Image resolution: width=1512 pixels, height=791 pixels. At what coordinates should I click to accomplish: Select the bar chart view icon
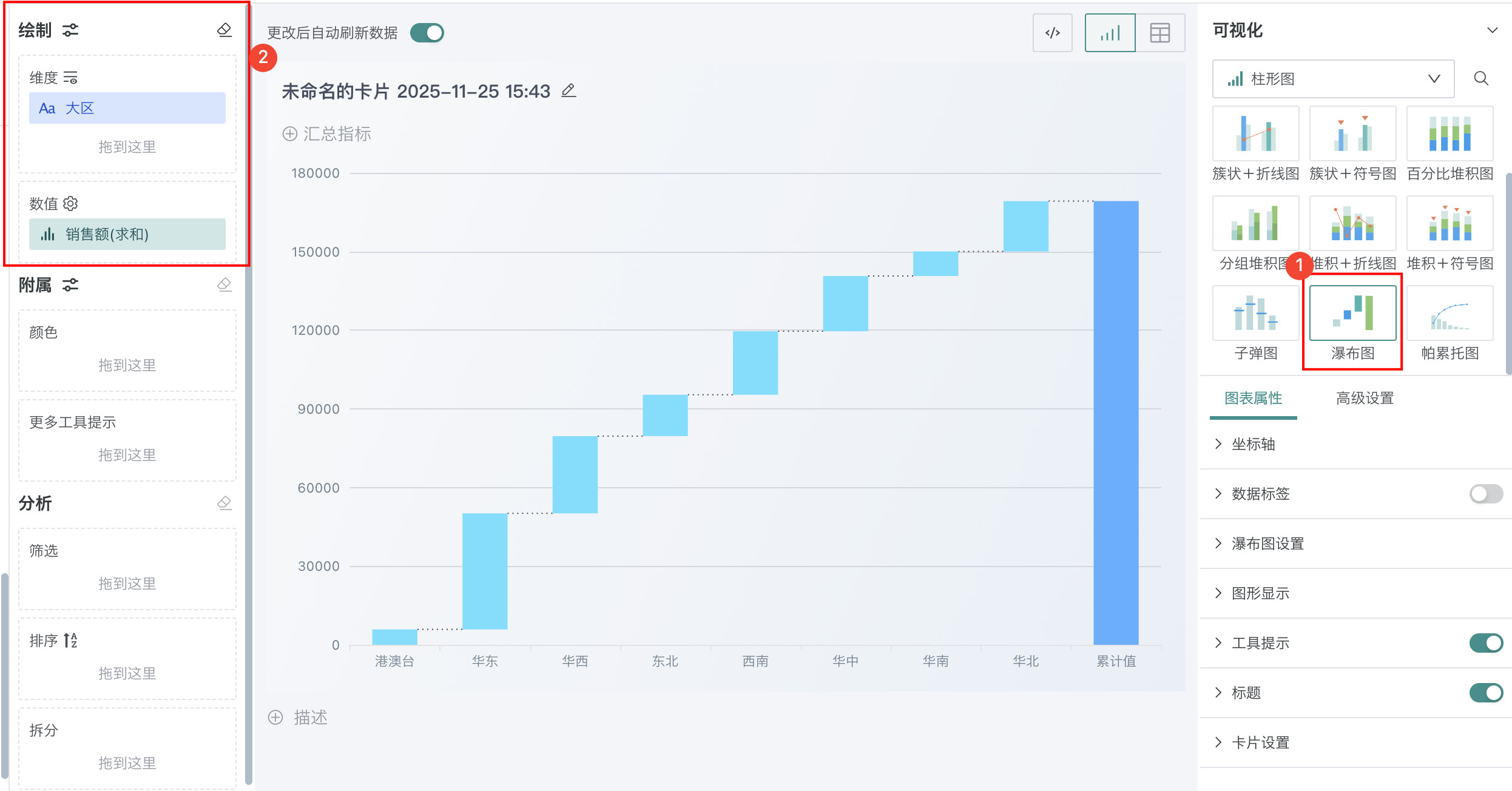(1110, 33)
